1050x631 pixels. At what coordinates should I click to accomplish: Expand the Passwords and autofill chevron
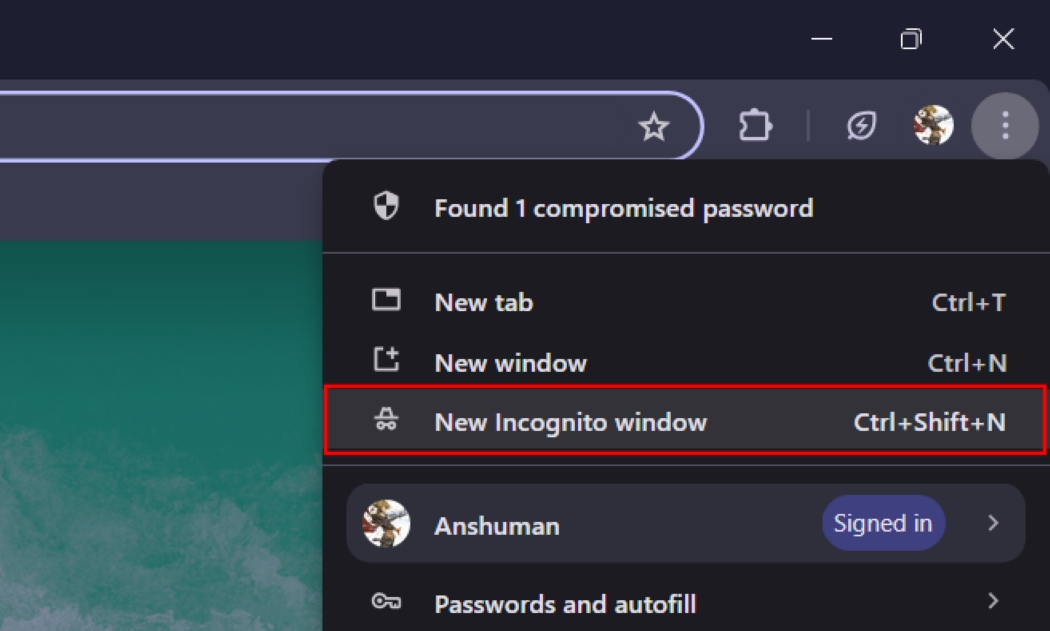click(993, 601)
